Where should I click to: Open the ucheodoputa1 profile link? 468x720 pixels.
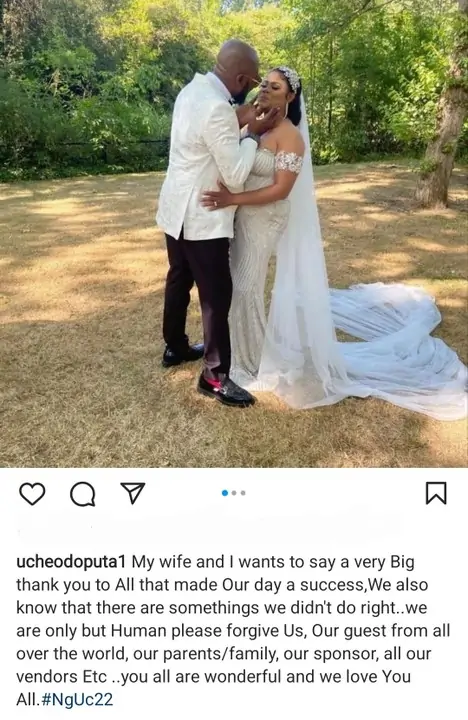point(71,562)
